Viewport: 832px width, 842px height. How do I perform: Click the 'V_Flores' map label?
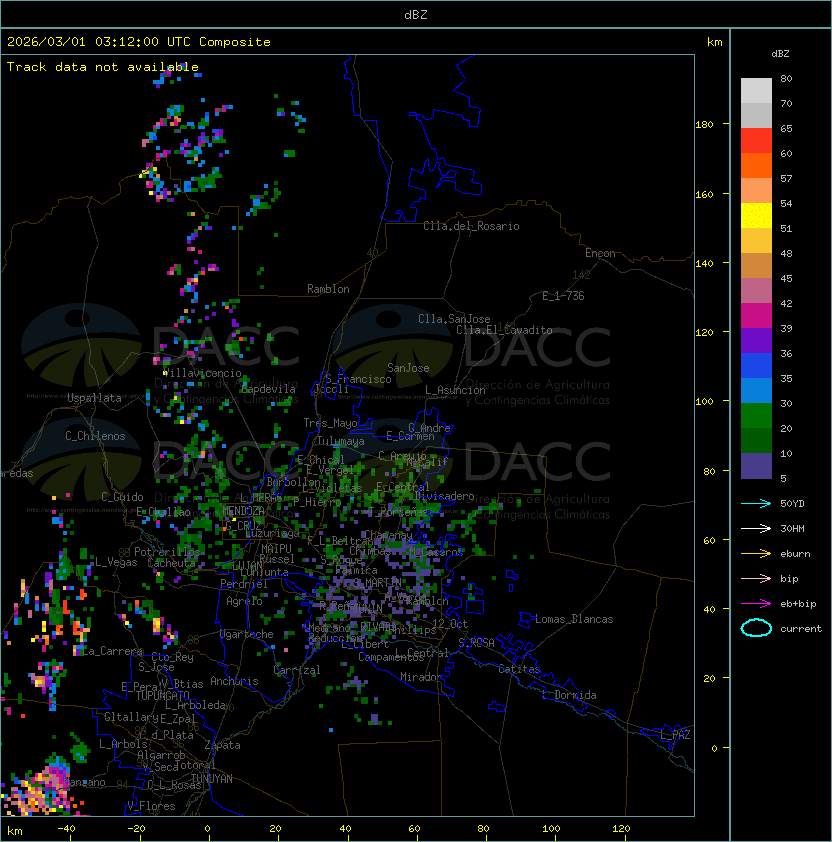point(151,806)
